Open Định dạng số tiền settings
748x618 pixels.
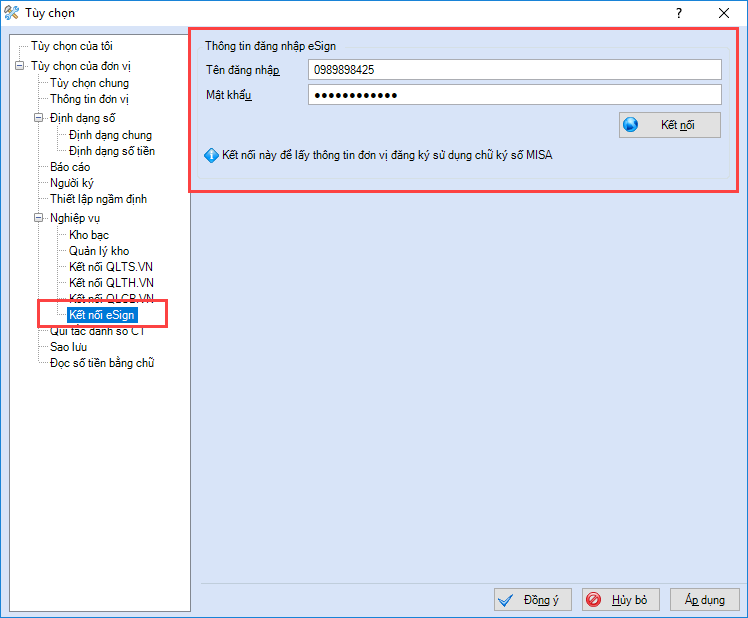112,151
